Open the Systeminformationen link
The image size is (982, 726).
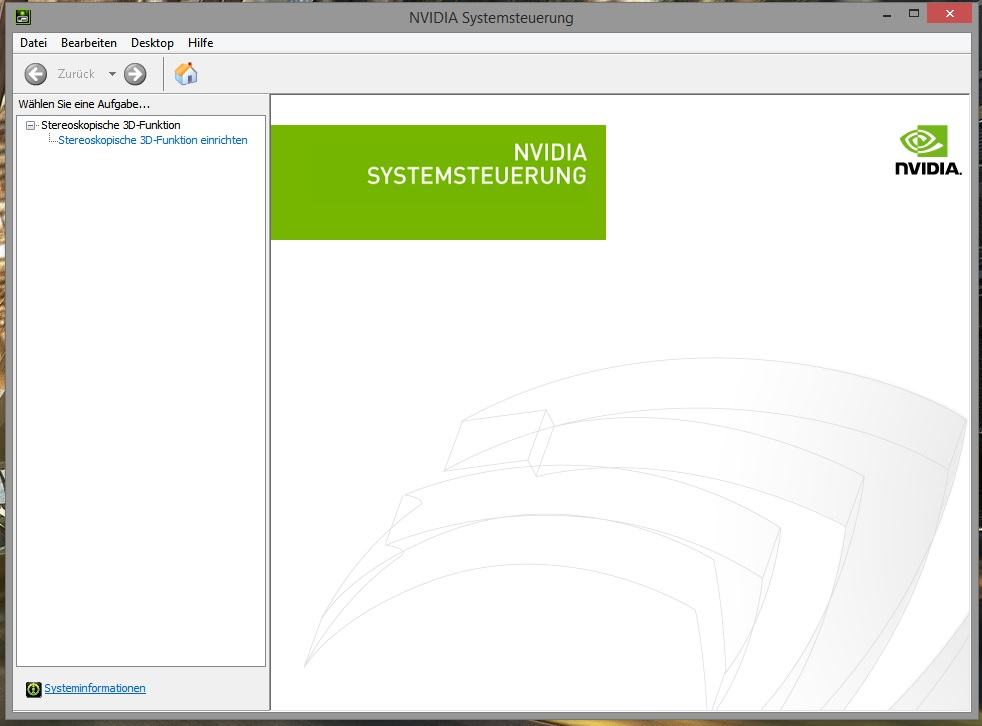coord(95,688)
